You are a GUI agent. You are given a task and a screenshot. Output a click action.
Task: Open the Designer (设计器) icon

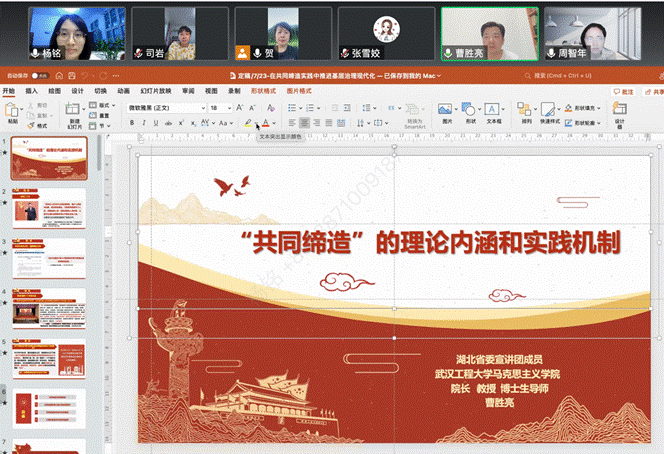point(619,109)
